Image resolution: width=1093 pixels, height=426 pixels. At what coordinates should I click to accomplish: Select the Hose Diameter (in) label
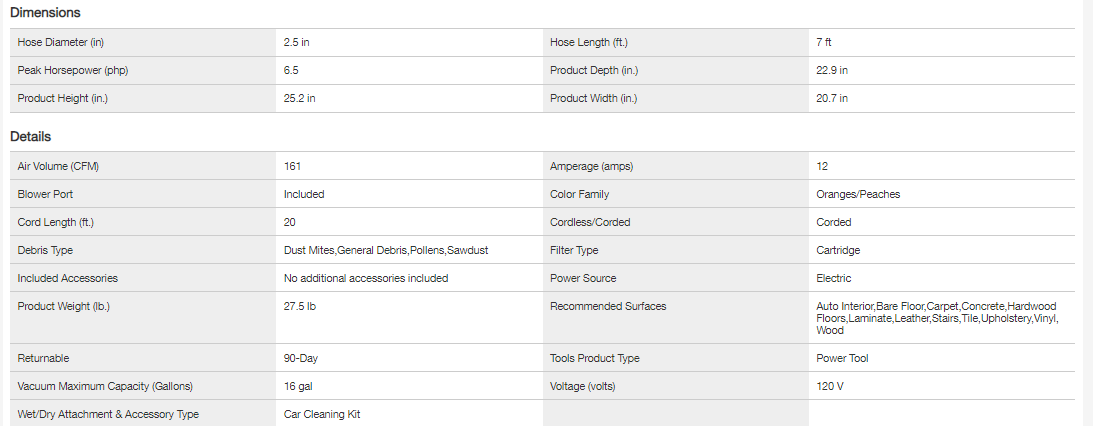click(61, 43)
